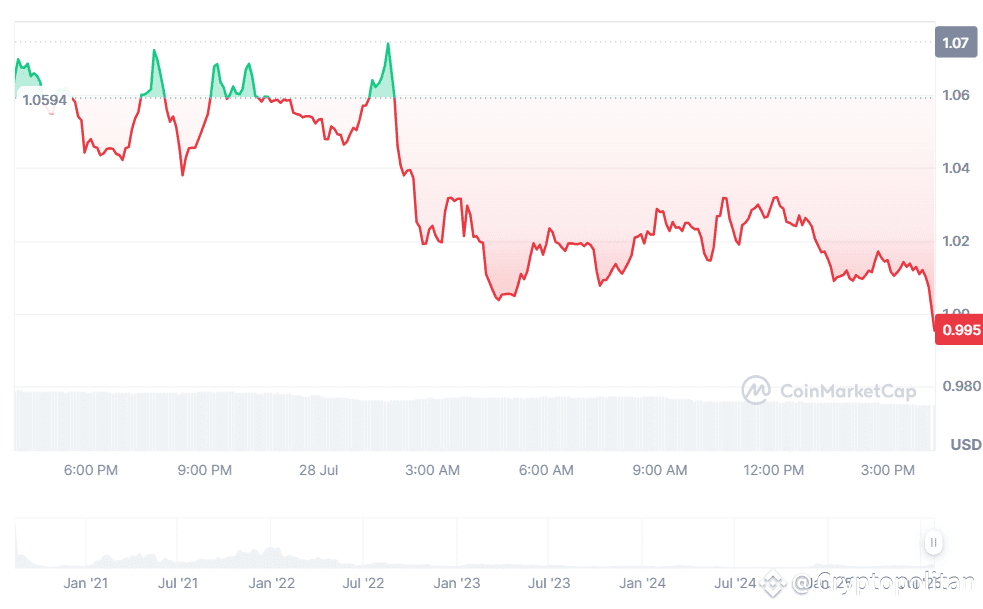Switch to the Jul '22 period
Image resolution: width=983 pixels, height=609 pixels.
tap(363, 583)
